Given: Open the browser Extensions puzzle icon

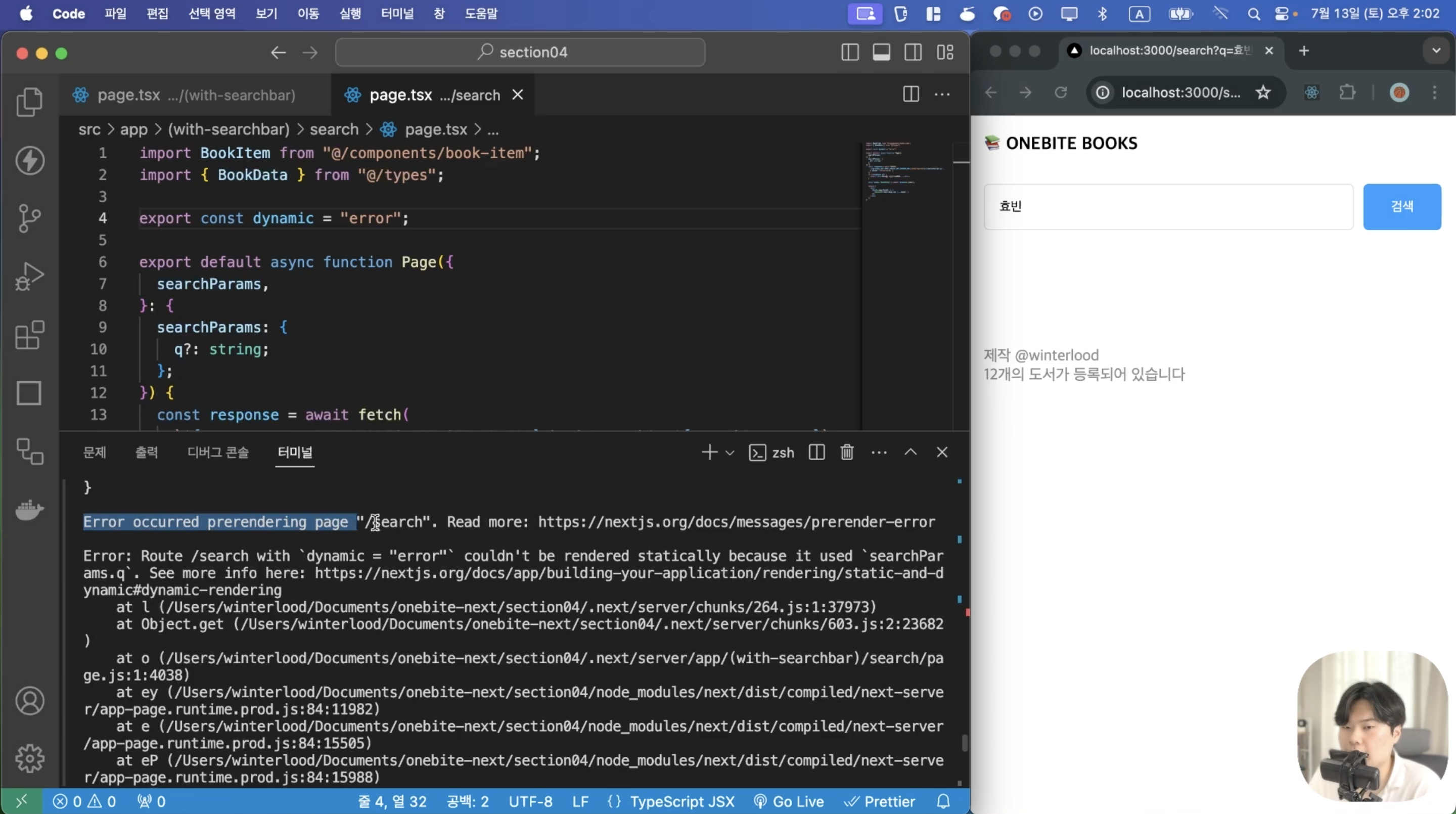Looking at the screenshot, I should tap(1347, 92).
